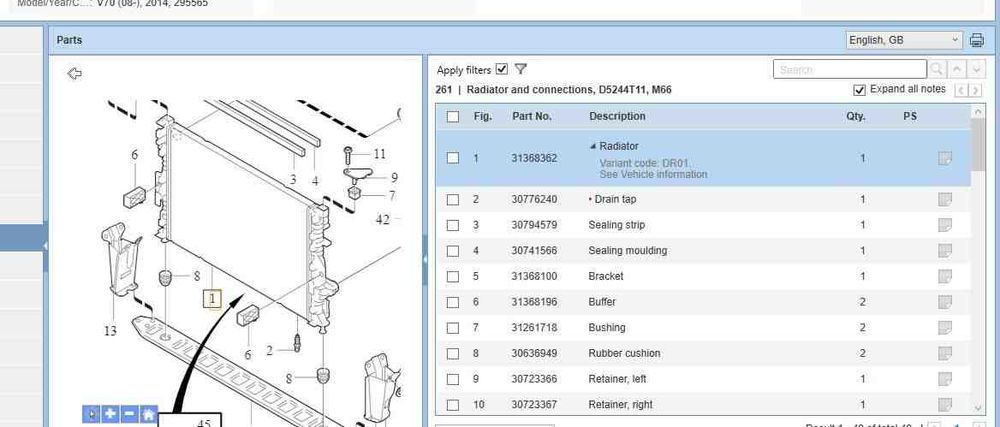
Task: Reset diagram view with home icon
Action: [x=148, y=414]
